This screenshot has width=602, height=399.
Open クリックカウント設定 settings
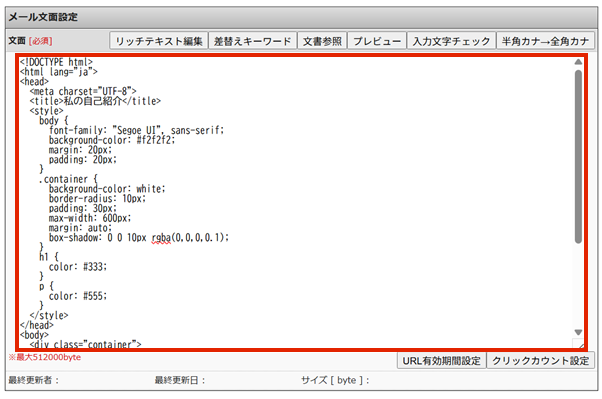541,361
